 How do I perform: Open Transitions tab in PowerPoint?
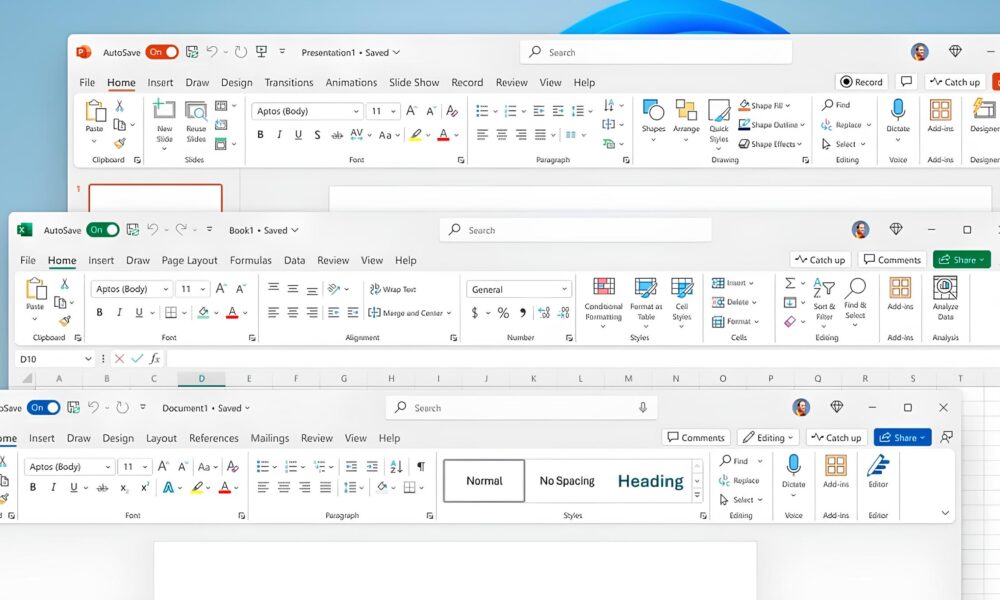click(x=289, y=82)
